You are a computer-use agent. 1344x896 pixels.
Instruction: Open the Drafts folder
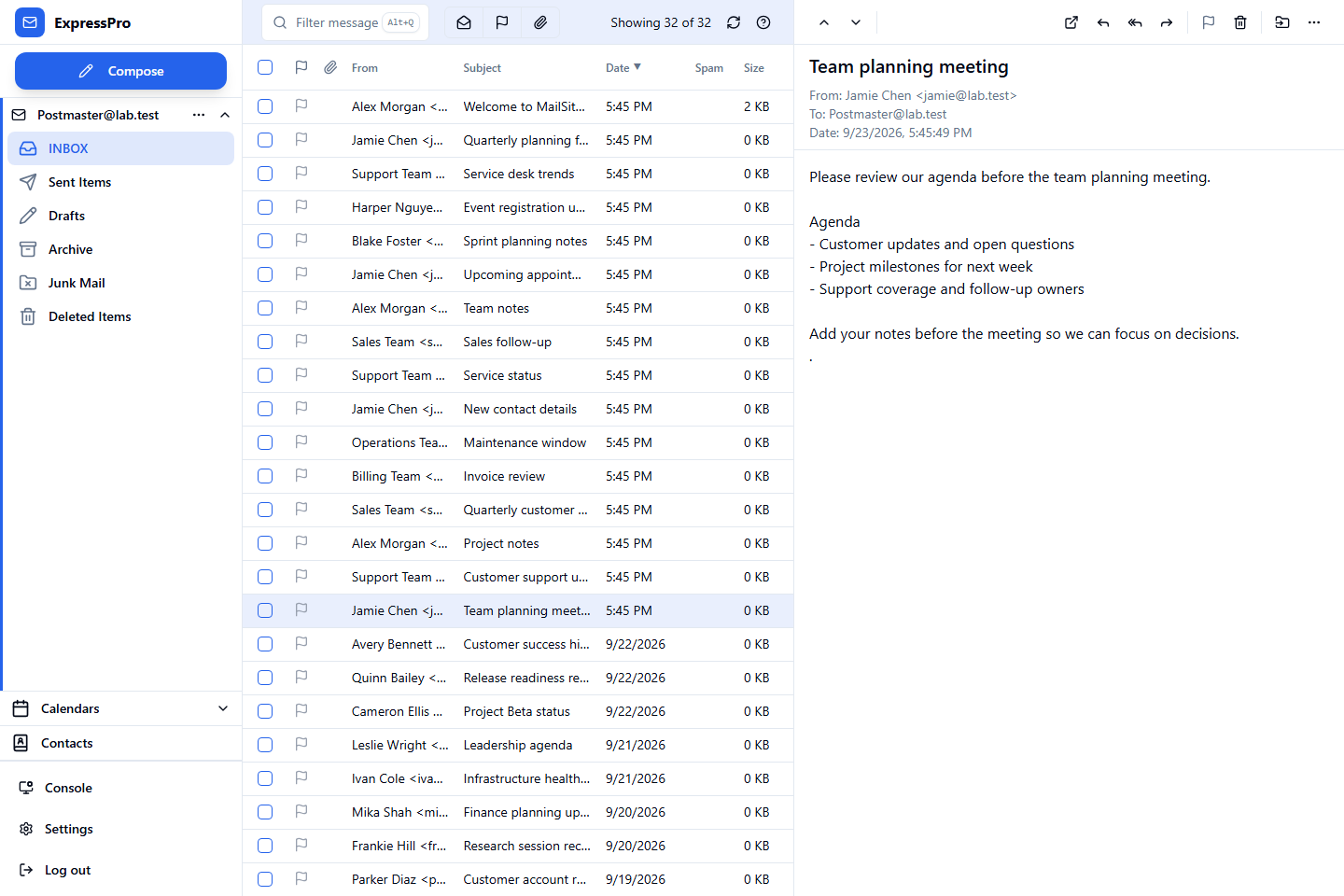[x=120, y=216]
